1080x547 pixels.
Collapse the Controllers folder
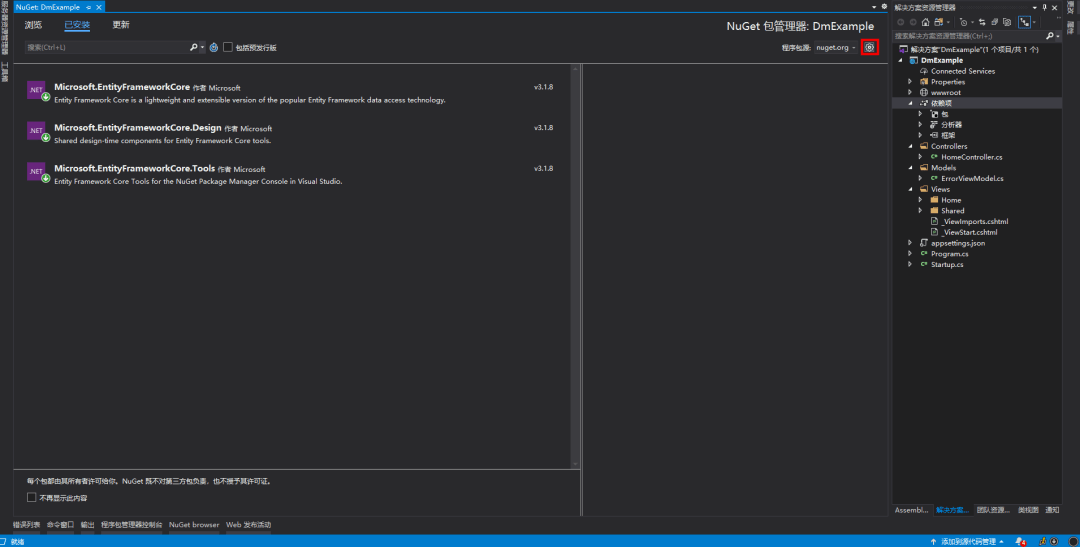coord(910,146)
